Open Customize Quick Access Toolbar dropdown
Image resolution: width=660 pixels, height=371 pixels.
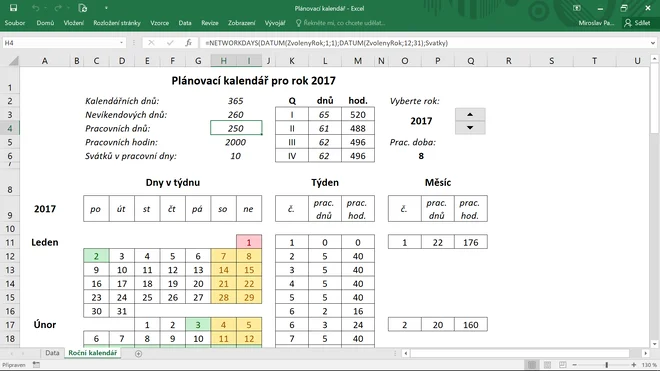tap(106, 8)
